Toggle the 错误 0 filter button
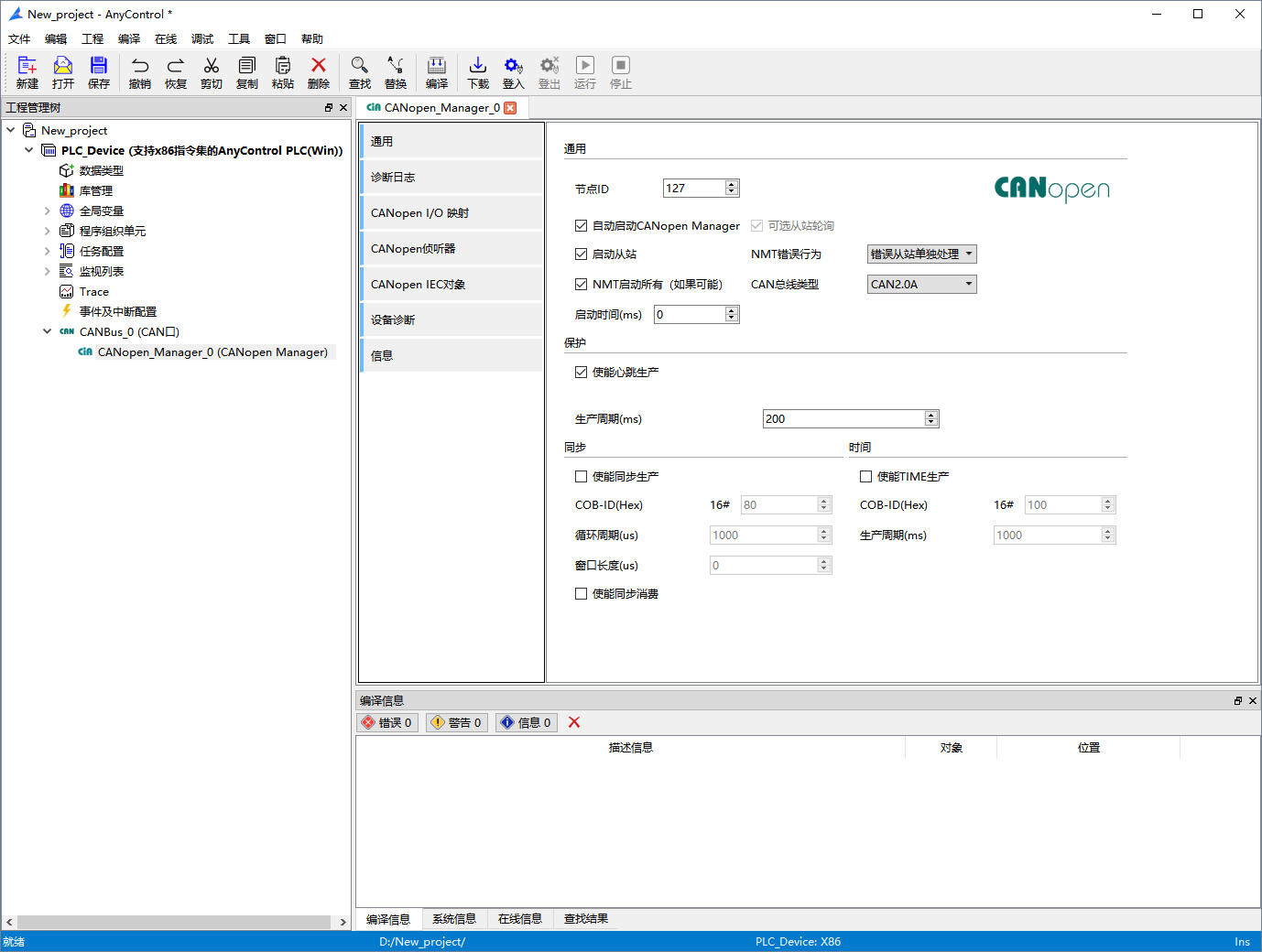This screenshot has height=952, width=1262. pyautogui.click(x=387, y=722)
